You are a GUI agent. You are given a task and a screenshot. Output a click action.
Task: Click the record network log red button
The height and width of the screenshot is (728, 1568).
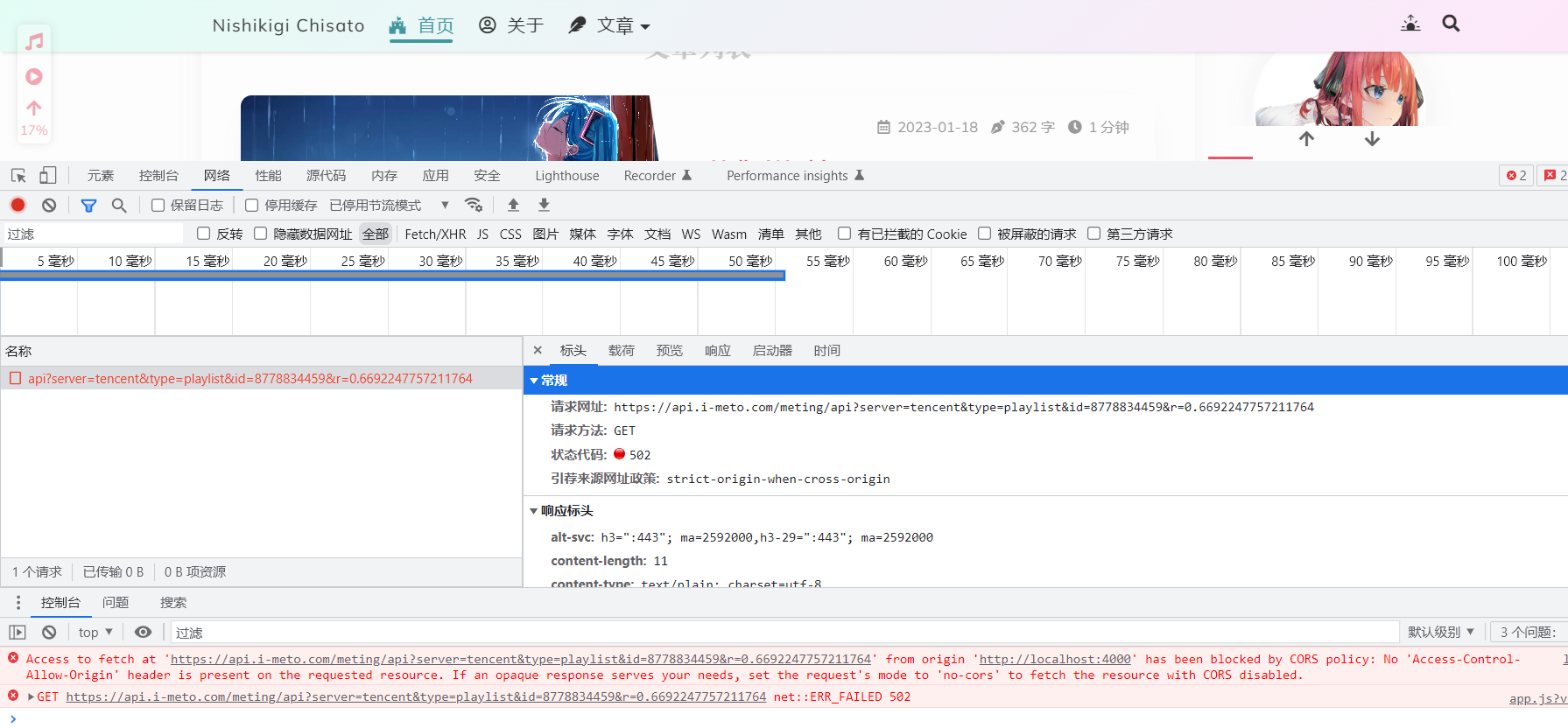[18, 205]
